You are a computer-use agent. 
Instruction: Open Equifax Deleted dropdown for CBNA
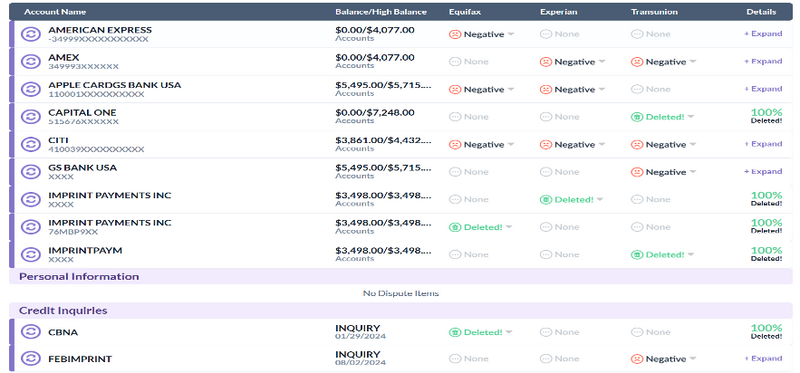click(509, 332)
